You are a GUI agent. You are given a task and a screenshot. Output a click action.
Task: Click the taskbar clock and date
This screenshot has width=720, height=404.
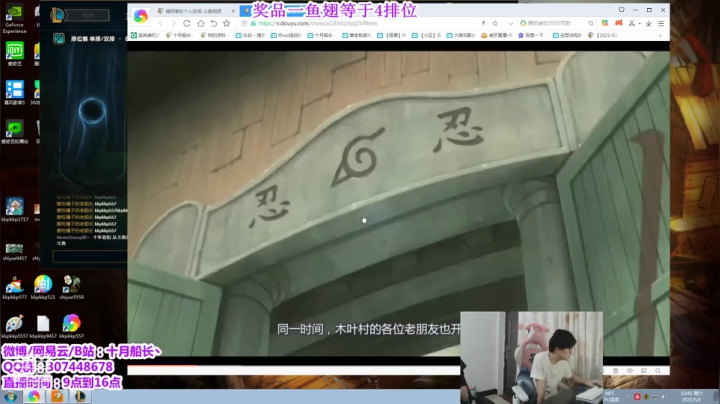[x=692, y=397]
